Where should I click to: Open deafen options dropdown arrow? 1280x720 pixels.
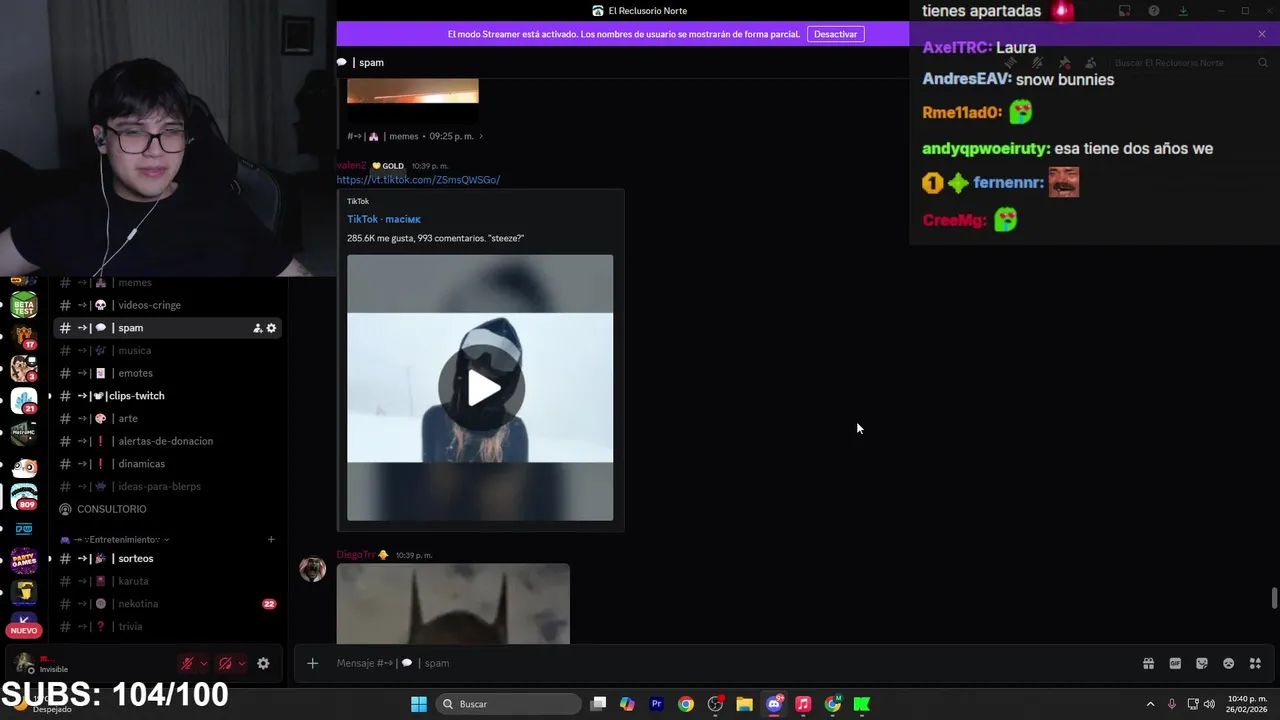[x=242, y=663]
